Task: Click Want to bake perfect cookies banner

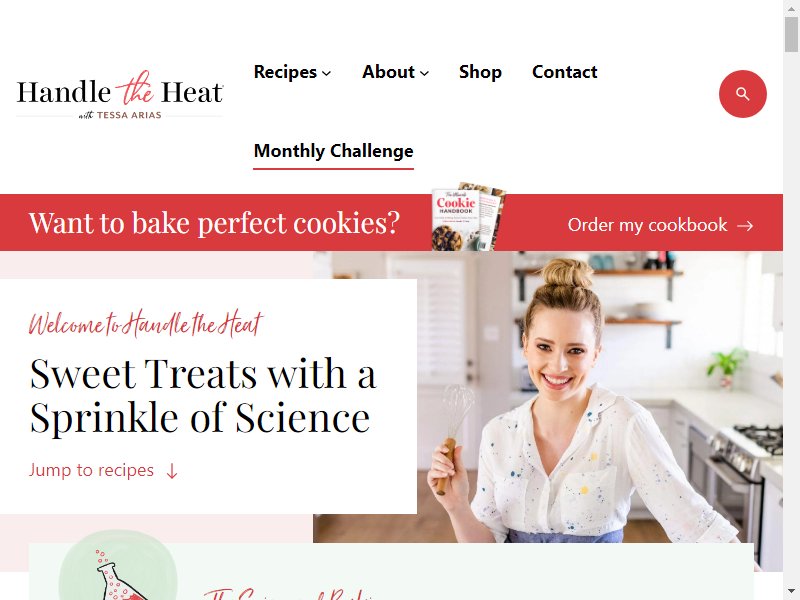Action: [214, 223]
